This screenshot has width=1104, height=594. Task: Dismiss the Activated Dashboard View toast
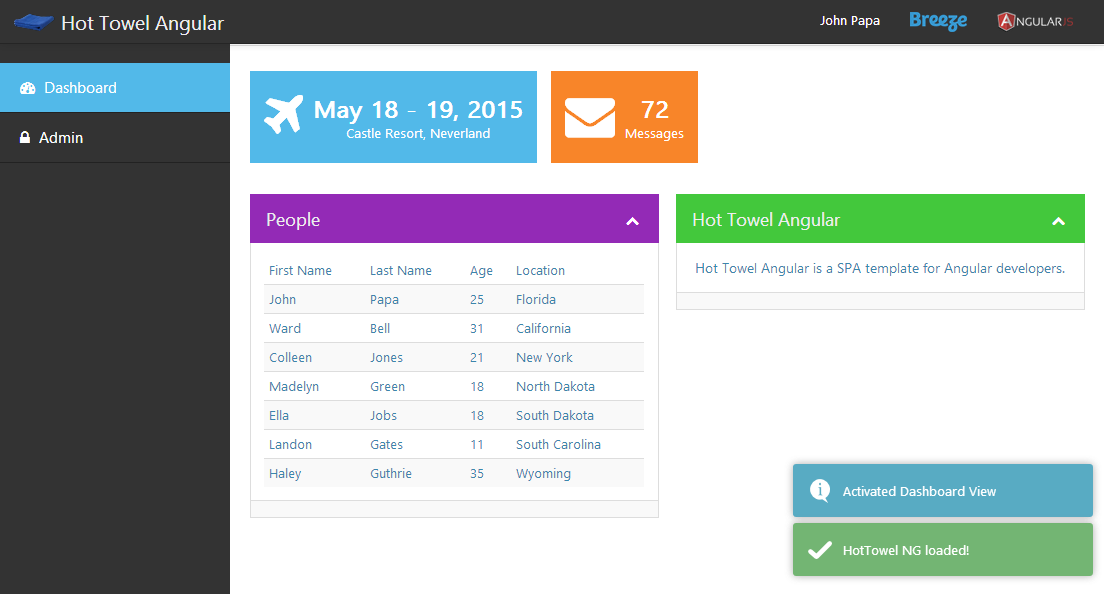pos(943,491)
